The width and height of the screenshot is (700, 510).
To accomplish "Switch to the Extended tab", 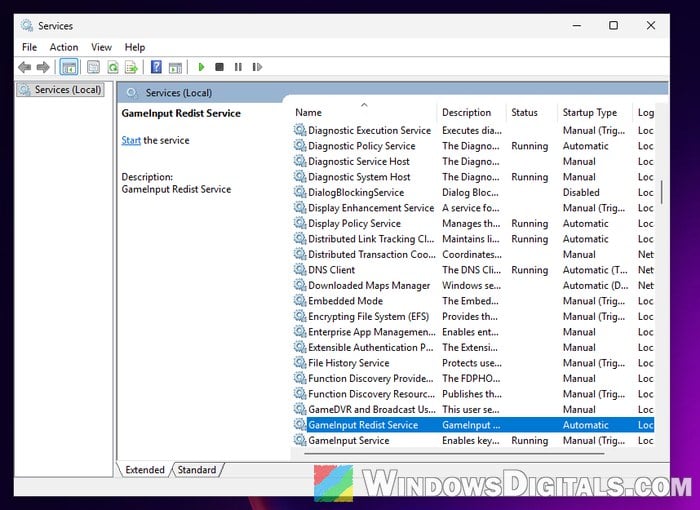I will click(145, 470).
